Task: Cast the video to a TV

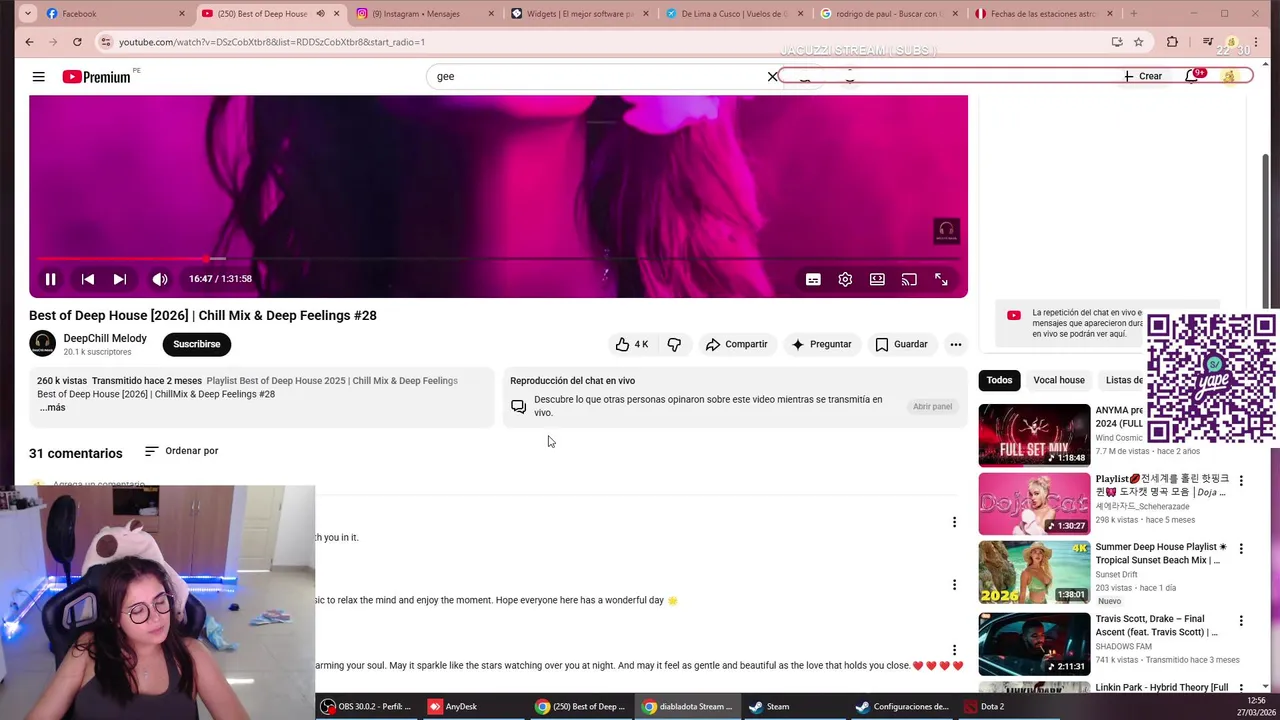Action: click(909, 279)
